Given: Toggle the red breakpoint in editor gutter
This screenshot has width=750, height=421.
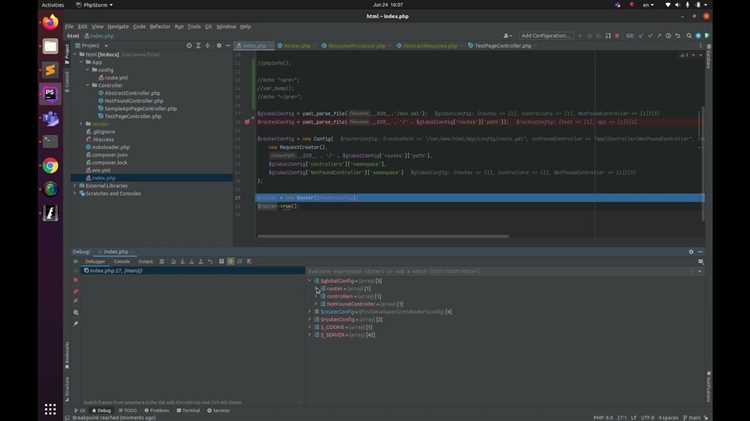Looking at the screenshot, I should [x=247, y=122].
